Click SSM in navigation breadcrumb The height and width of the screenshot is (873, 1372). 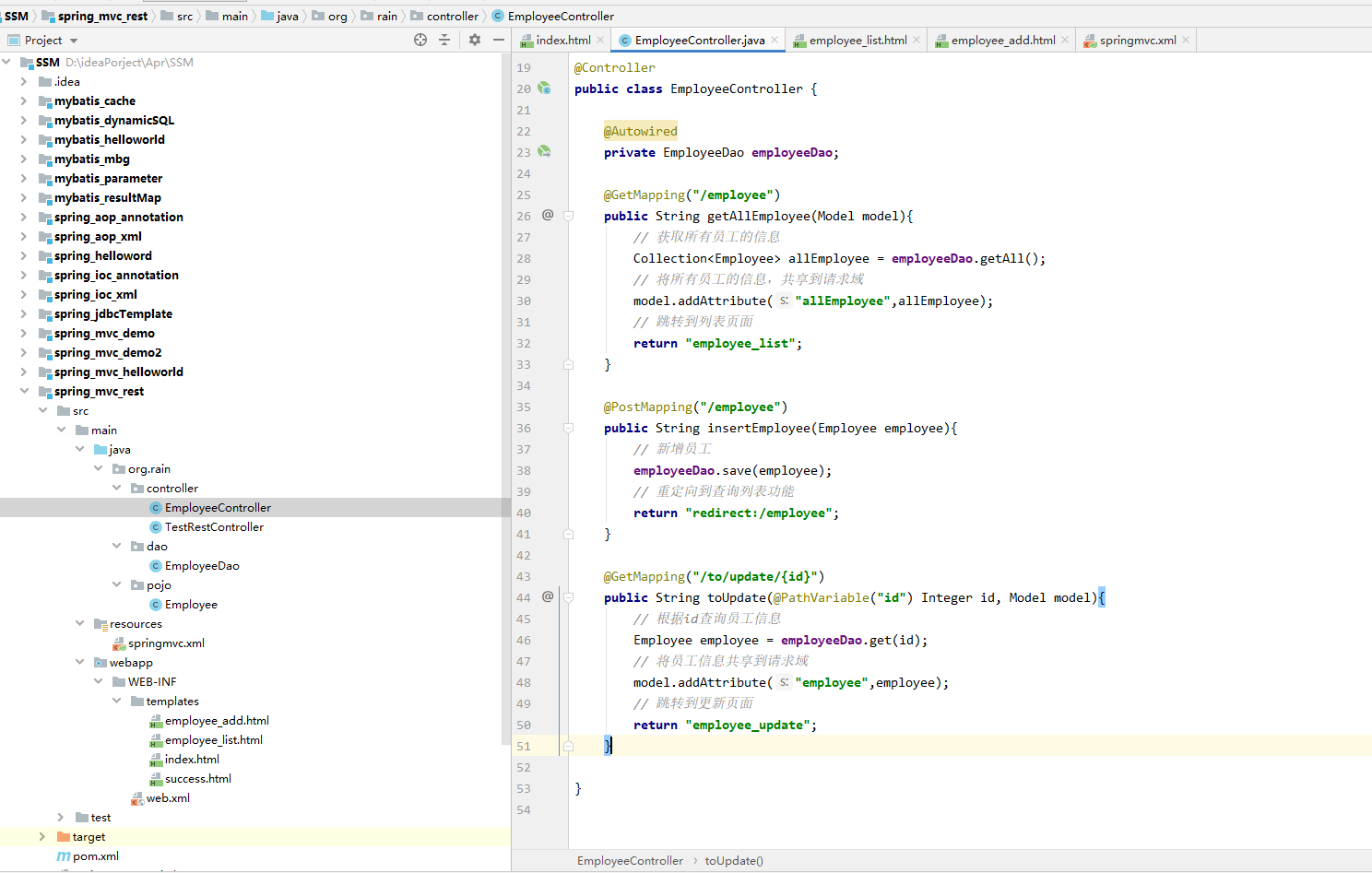[x=17, y=16]
